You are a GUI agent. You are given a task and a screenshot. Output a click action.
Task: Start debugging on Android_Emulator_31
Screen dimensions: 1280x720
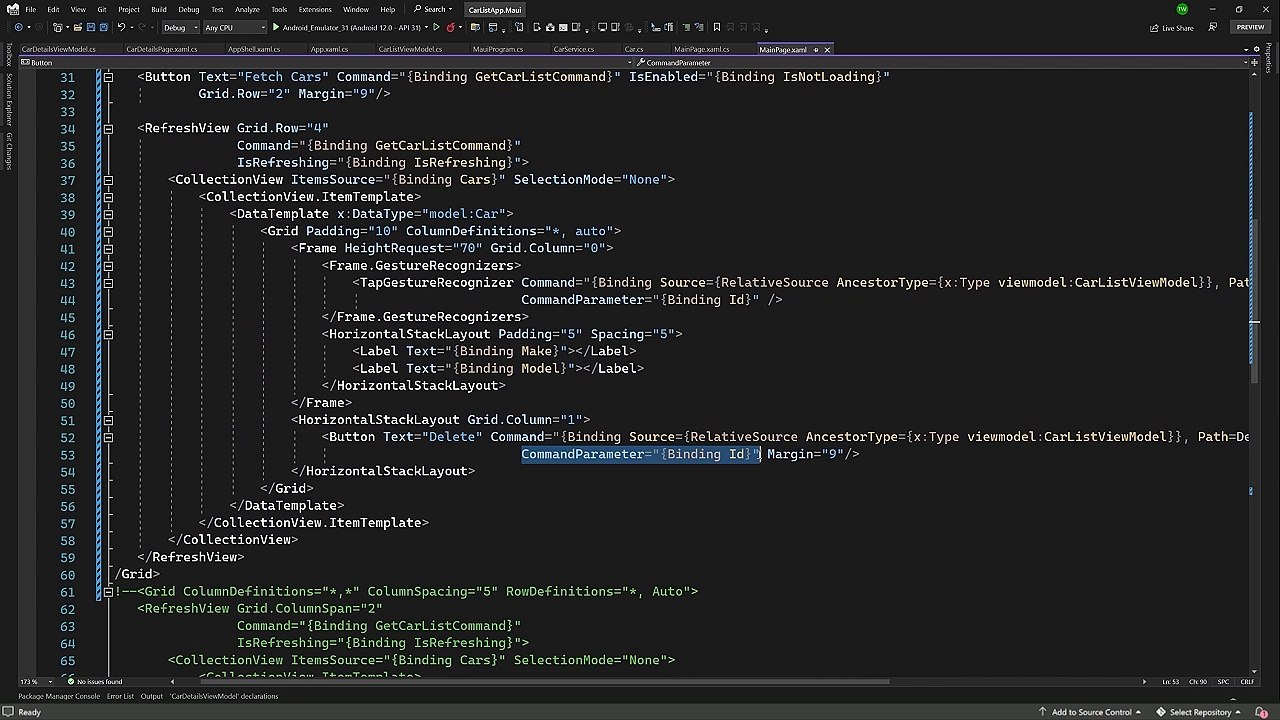[x=346, y=28]
